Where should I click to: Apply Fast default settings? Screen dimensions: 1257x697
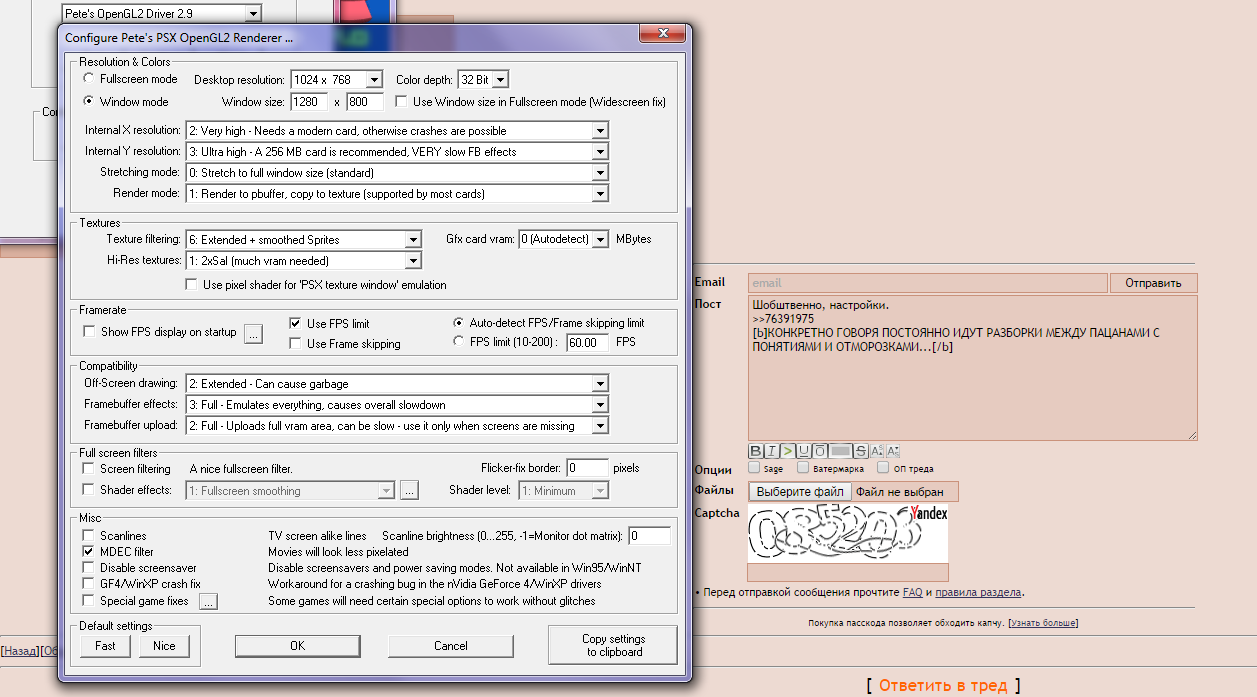[x=106, y=646]
